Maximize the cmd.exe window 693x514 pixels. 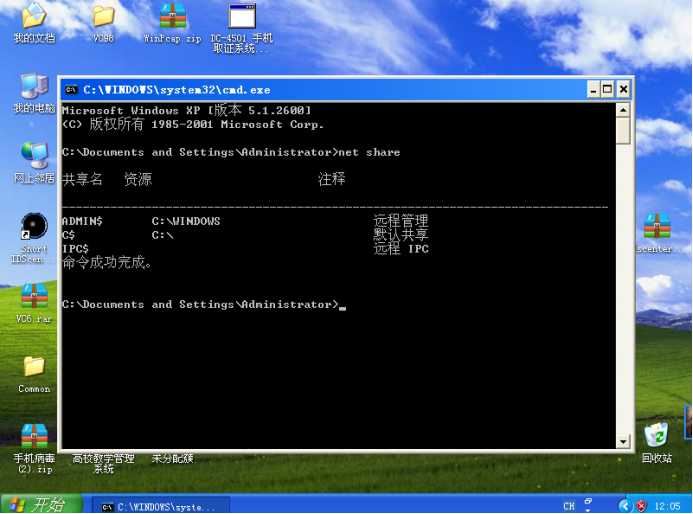pyautogui.click(x=607, y=90)
